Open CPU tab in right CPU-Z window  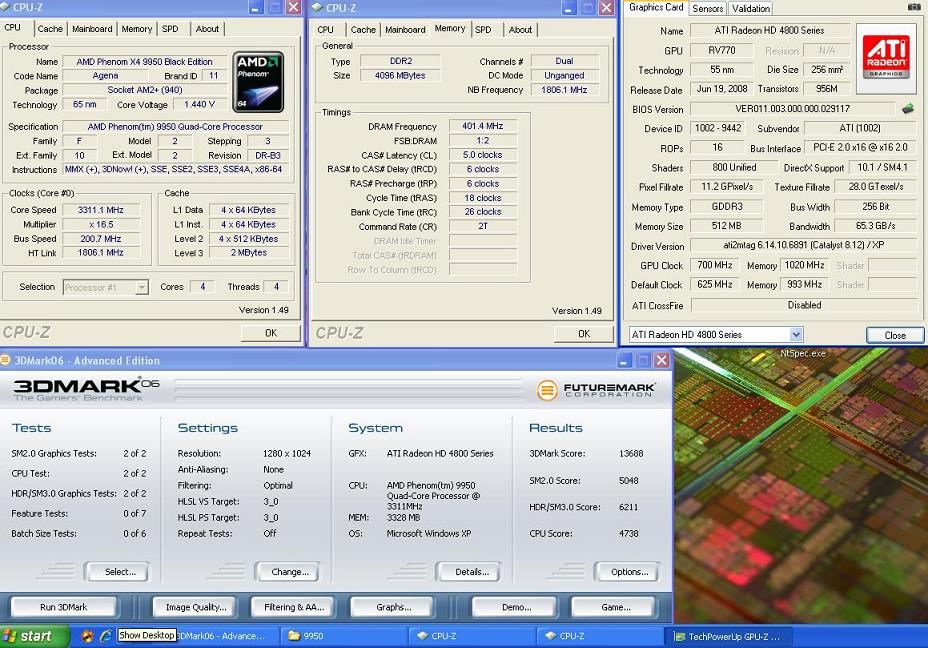pyautogui.click(x=326, y=30)
